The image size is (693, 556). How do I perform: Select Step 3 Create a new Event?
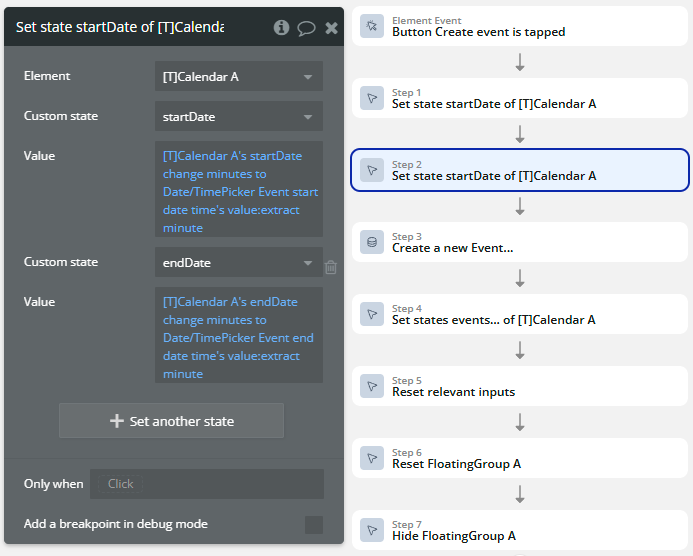pyautogui.click(x=520, y=242)
